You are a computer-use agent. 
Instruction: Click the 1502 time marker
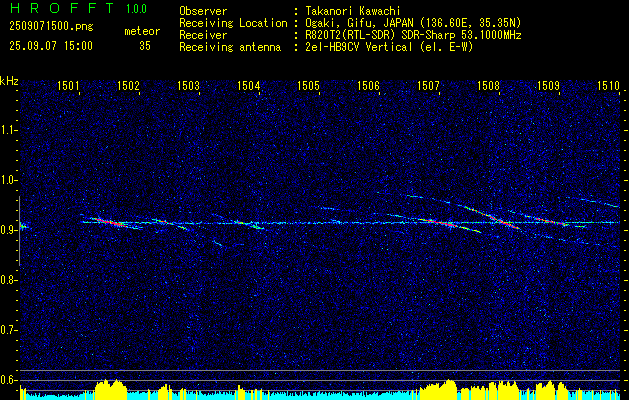point(128,85)
